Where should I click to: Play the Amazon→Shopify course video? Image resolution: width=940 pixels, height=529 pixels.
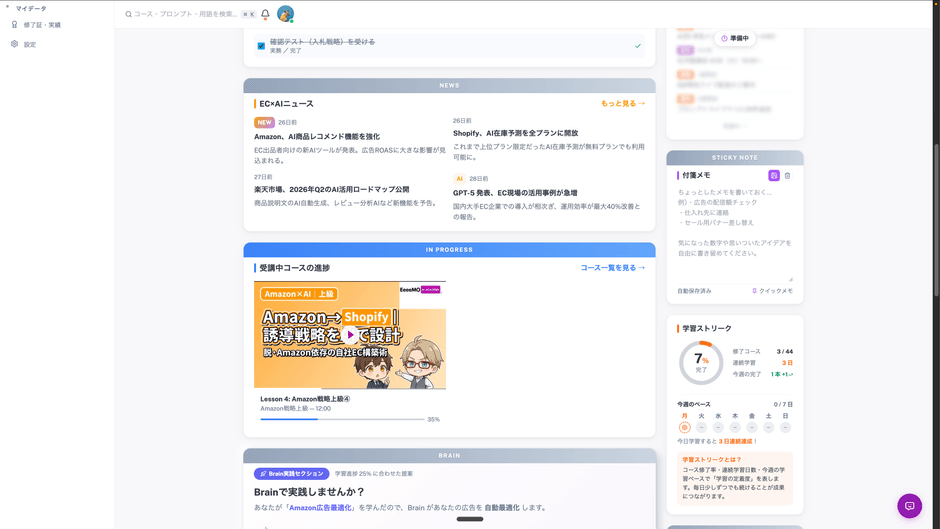coord(350,335)
